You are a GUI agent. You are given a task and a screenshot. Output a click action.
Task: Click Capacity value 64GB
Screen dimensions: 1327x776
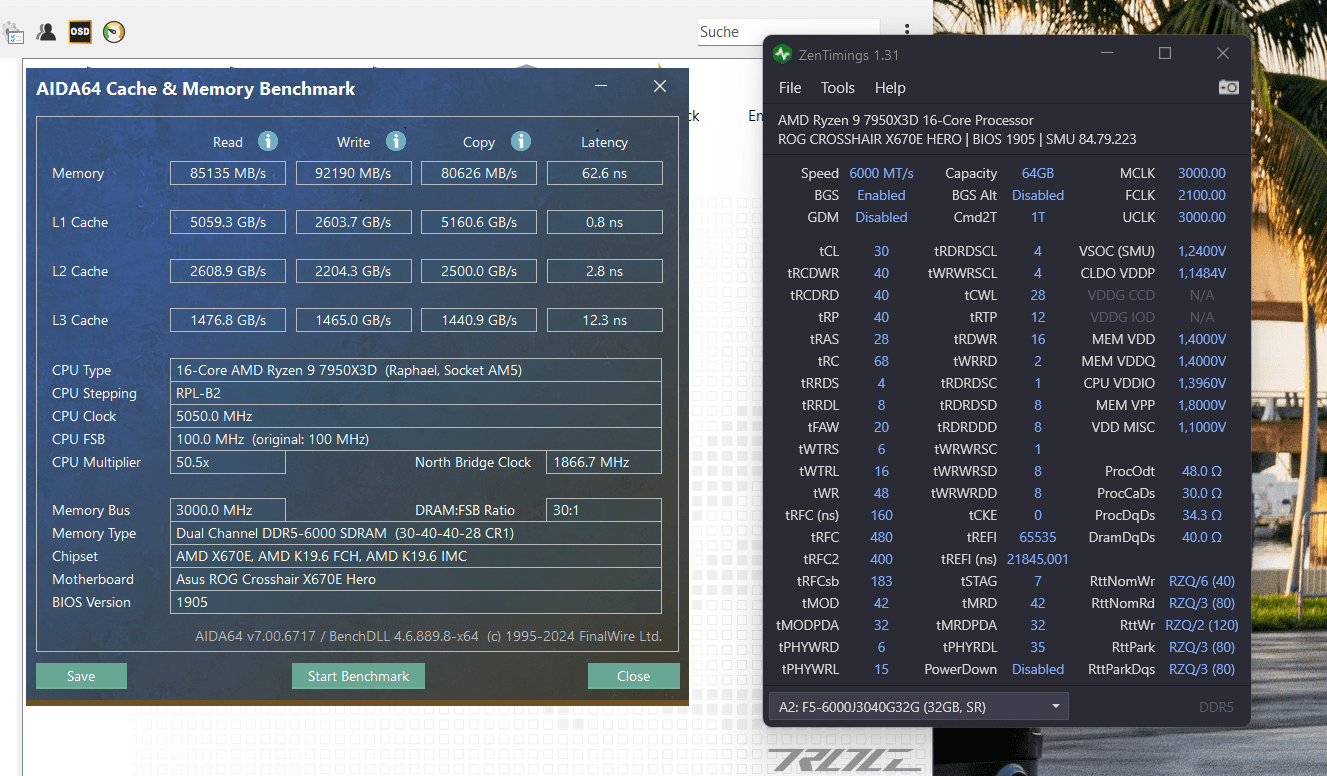click(1038, 173)
